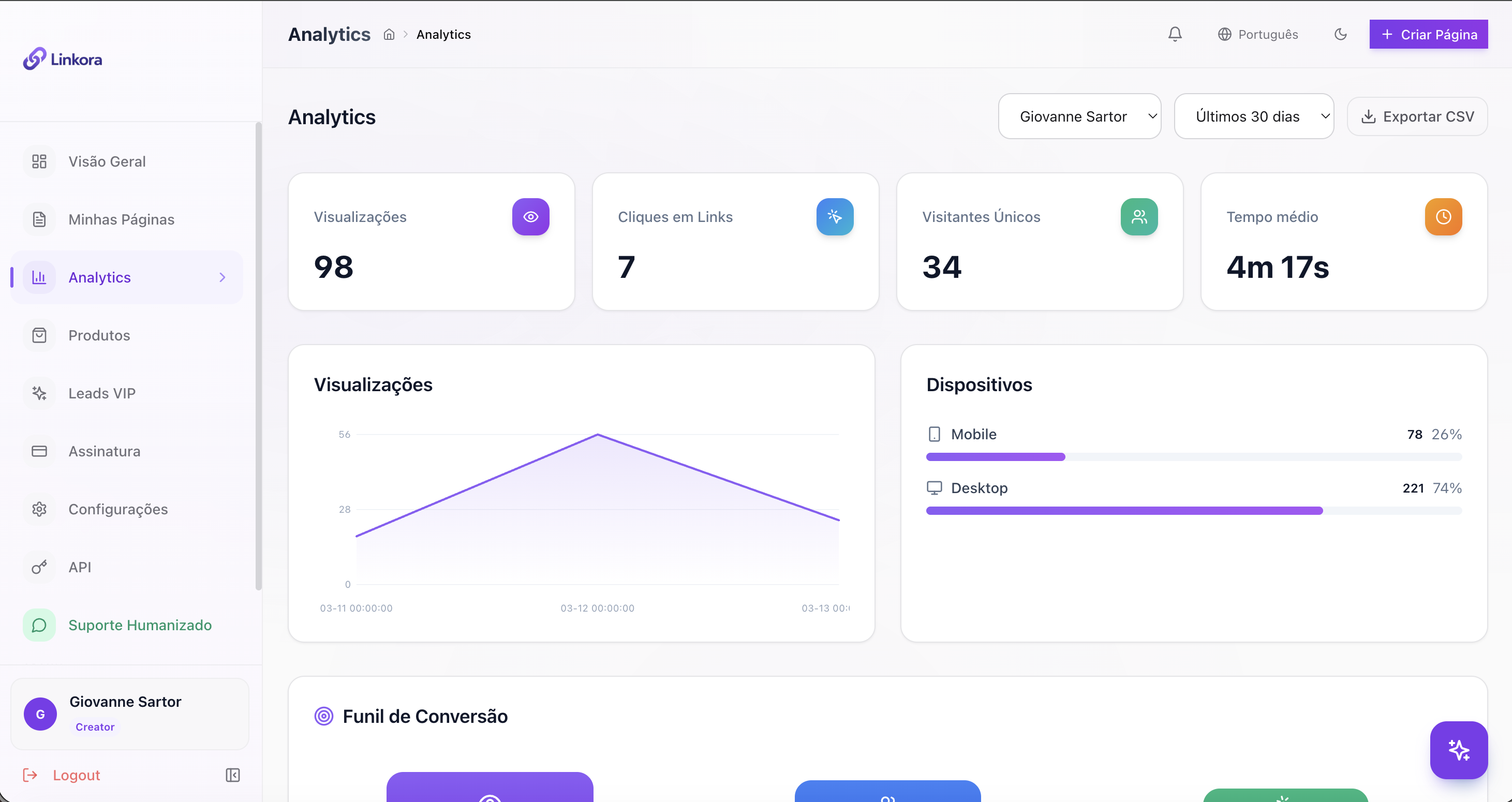
Task: Go to Visão Geral
Action: pos(127,161)
